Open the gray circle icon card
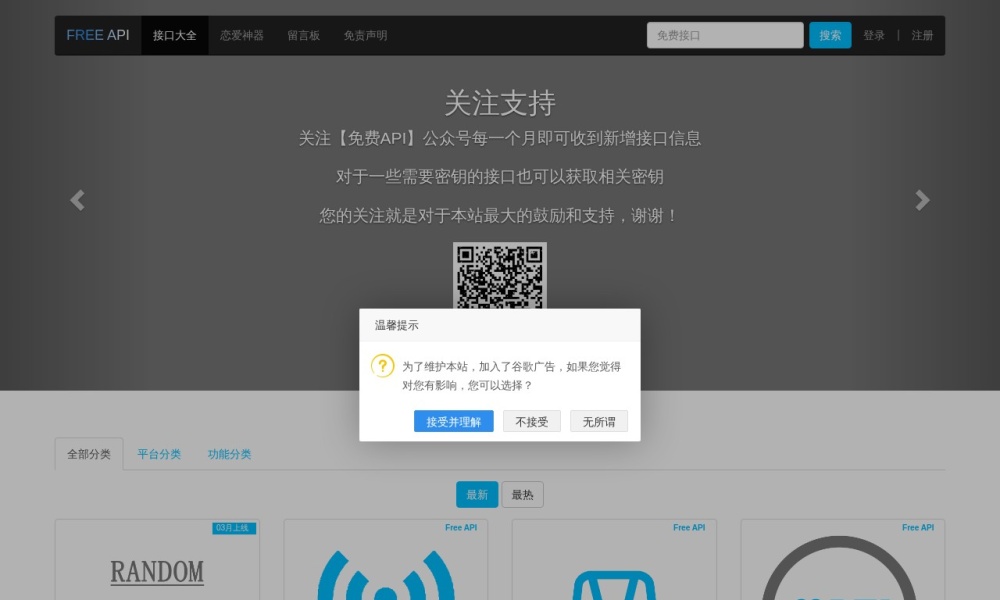Viewport: 1000px width, 600px height. pos(842,560)
